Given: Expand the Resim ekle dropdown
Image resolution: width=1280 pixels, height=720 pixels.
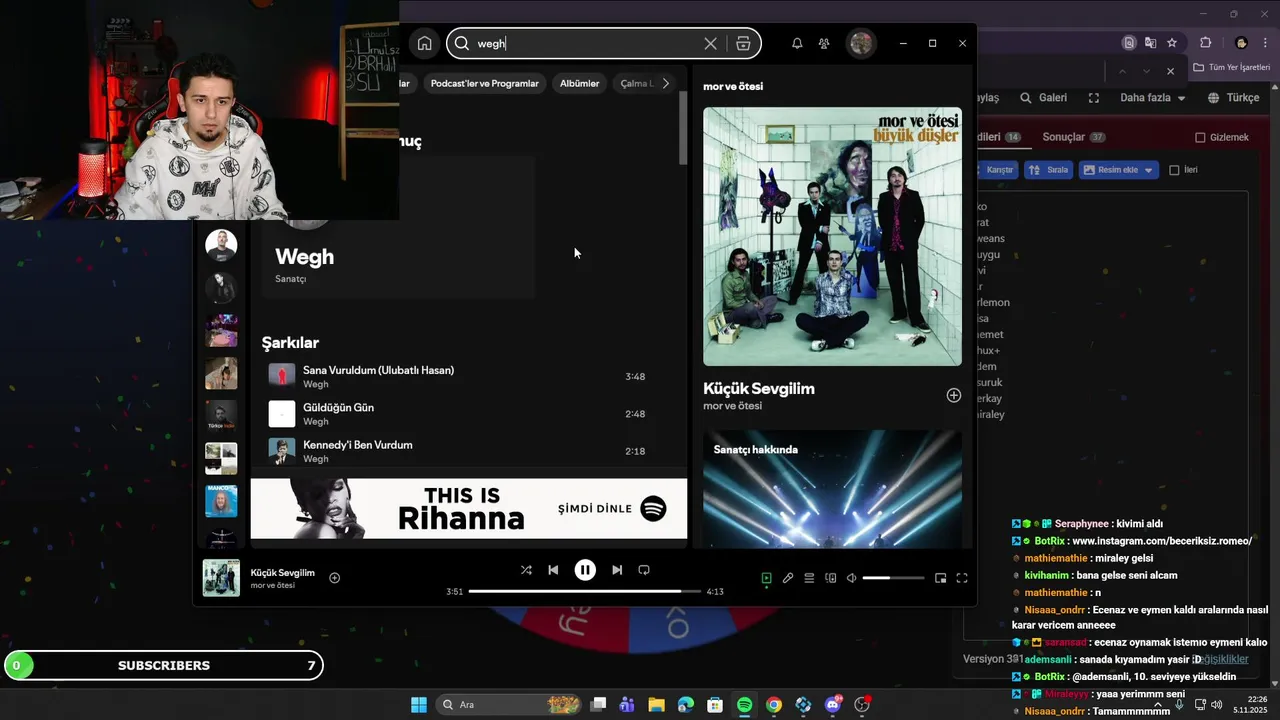Looking at the screenshot, I should (1119, 170).
